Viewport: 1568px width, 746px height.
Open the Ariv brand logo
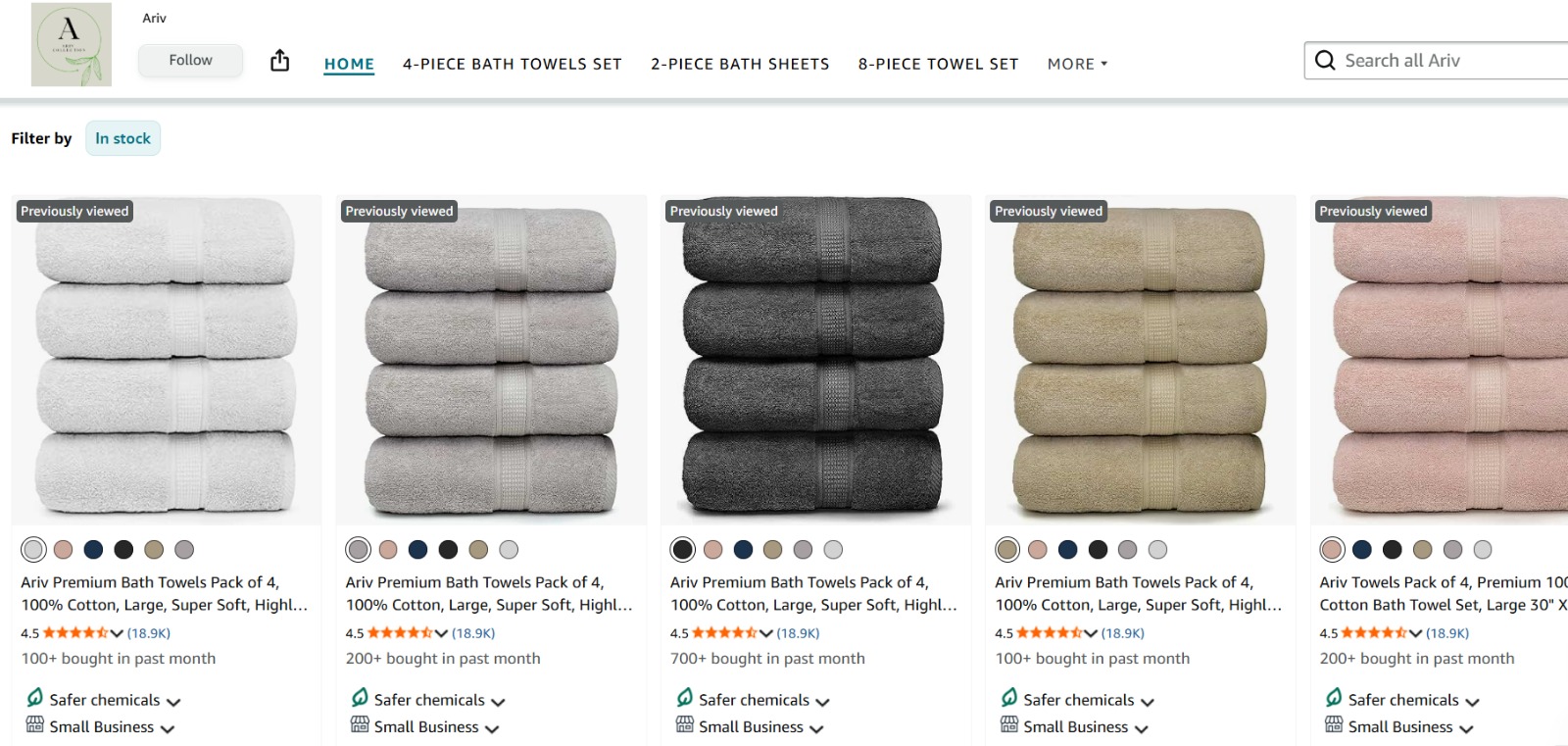(x=72, y=44)
